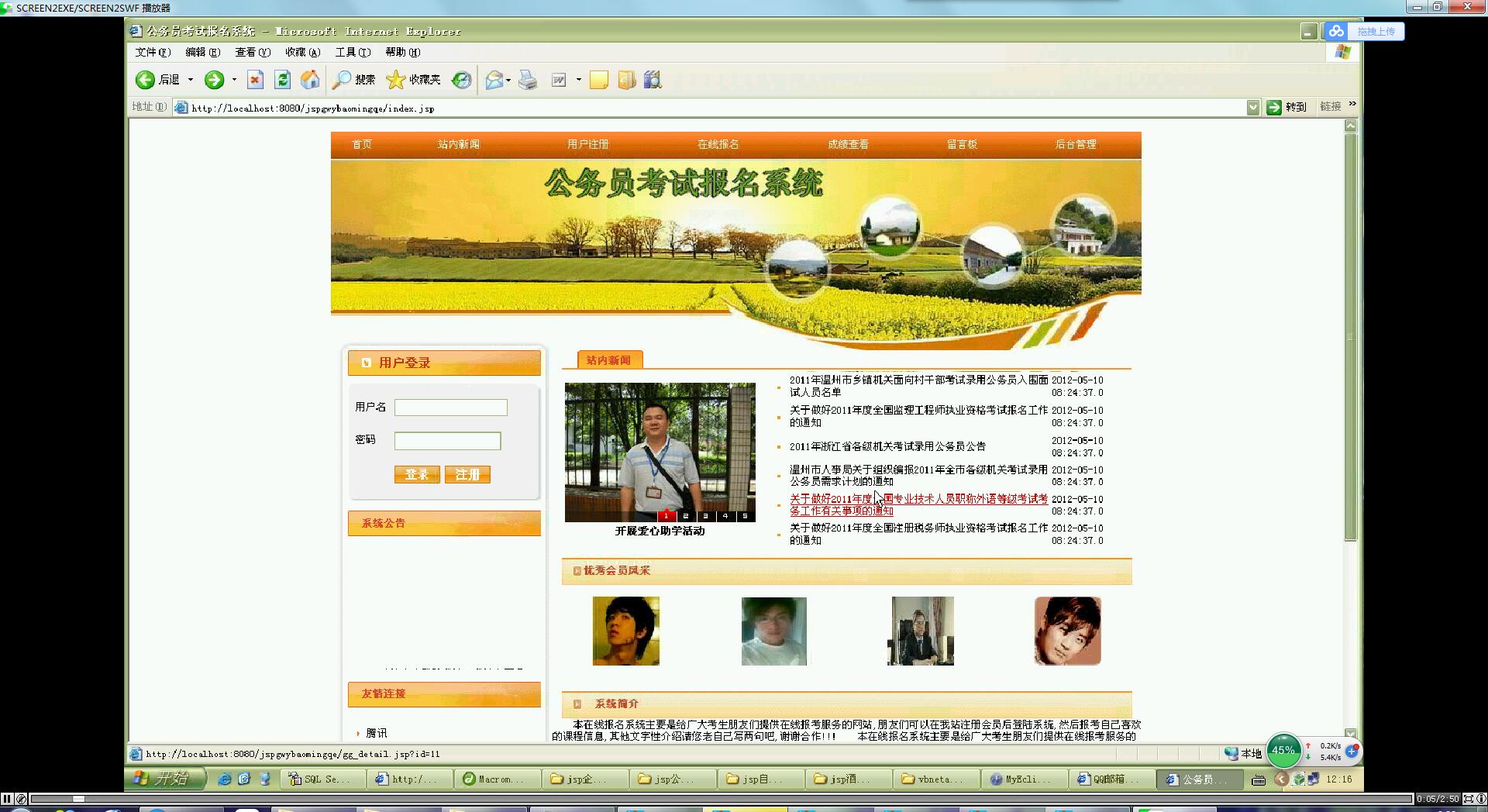The height and width of the screenshot is (812, 1488).
Task: Select slide number 2 in the news slideshow
Action: (x=685, y=516)
